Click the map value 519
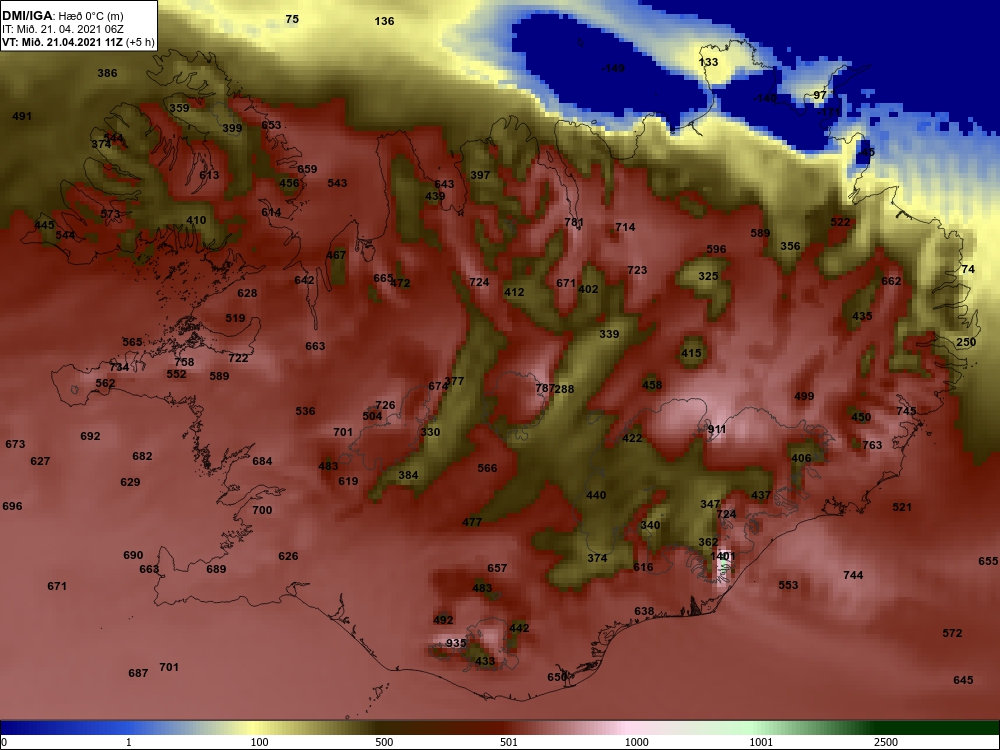The height and width of the screenshot is (750, 1000). point(235,318)
